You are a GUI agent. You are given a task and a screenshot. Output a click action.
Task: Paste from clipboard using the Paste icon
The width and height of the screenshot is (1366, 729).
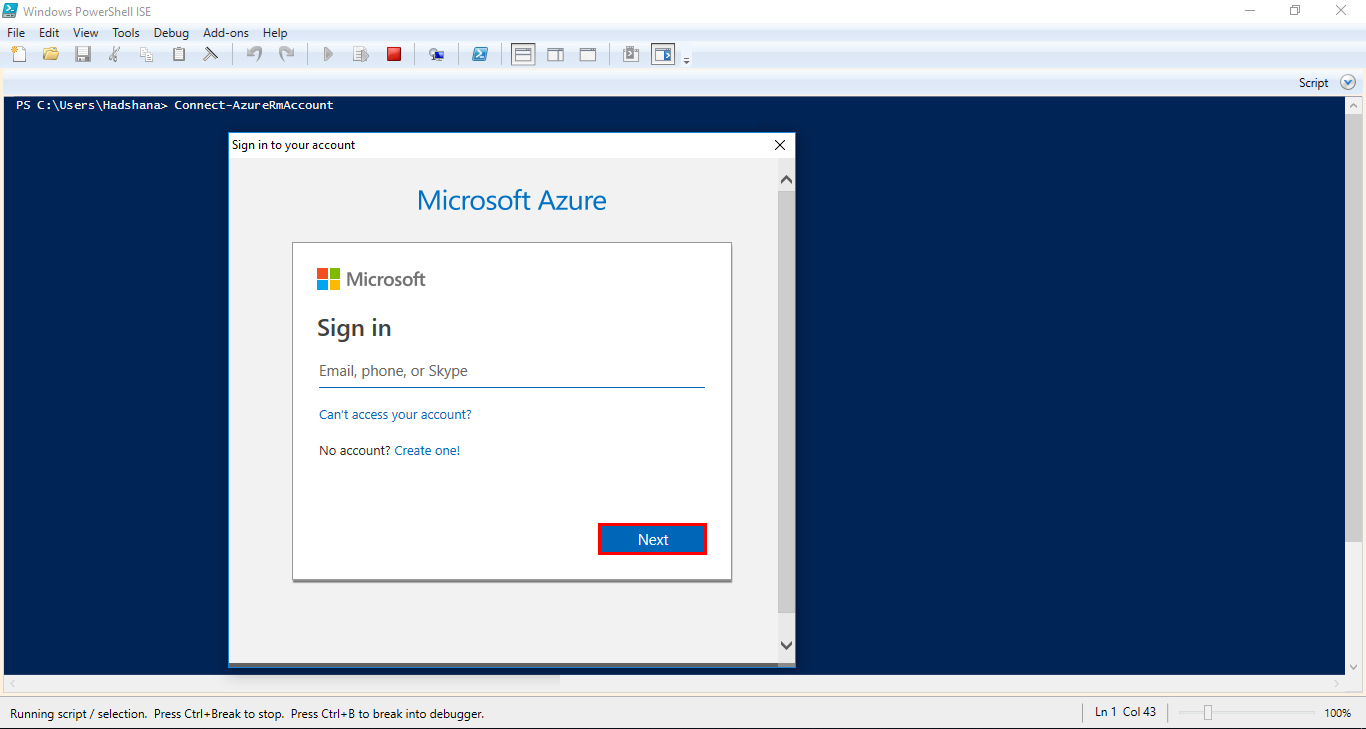(179, 54)
